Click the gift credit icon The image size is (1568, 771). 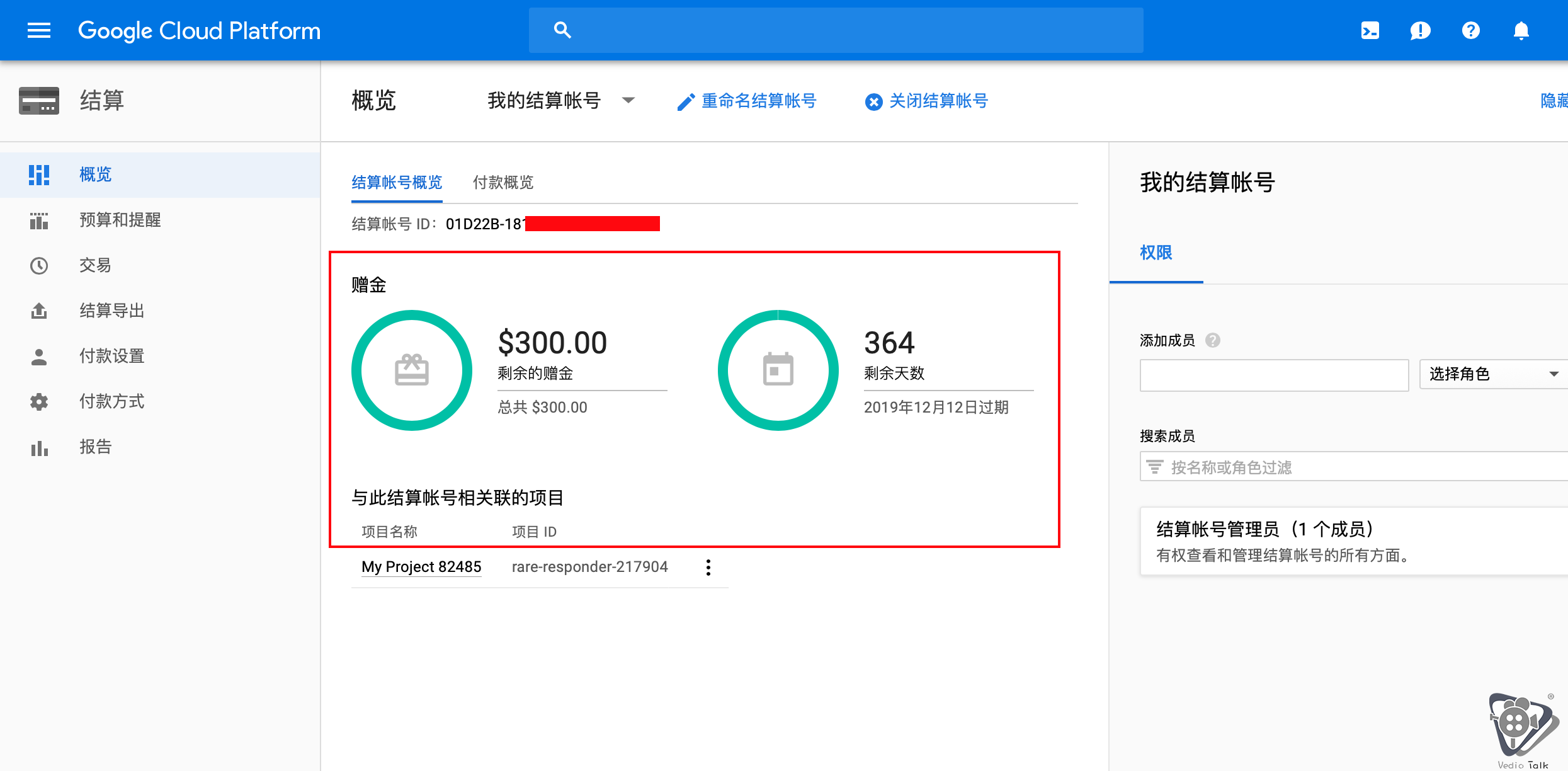(x=412, y=370)
